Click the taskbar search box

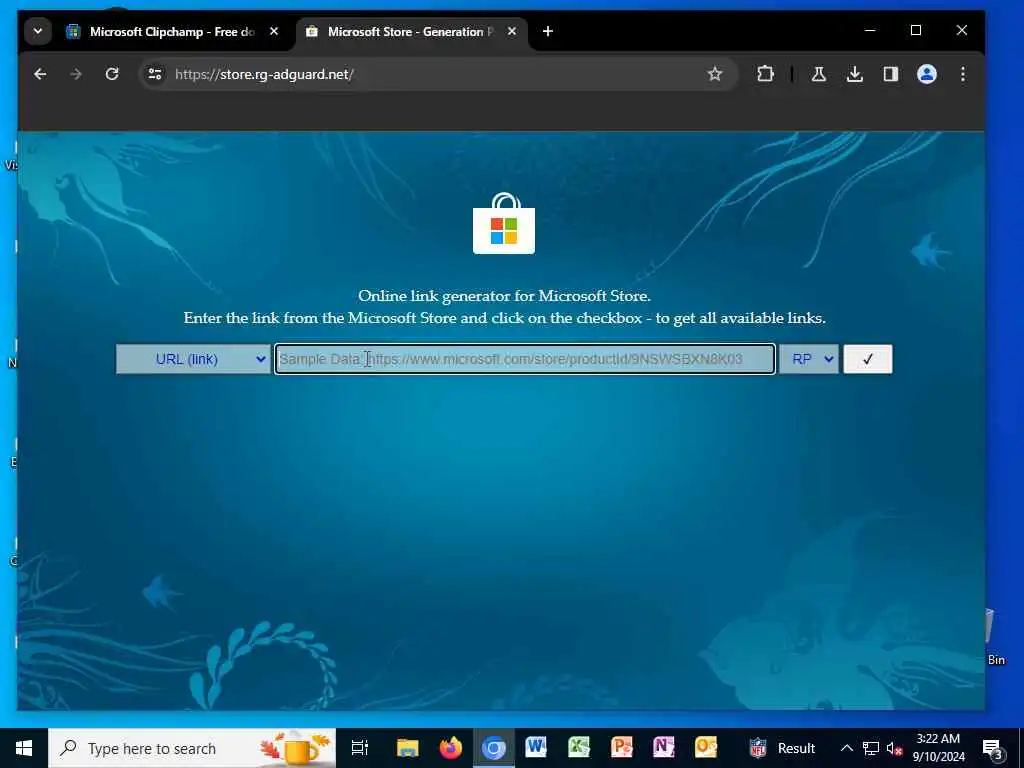(192, 748)
